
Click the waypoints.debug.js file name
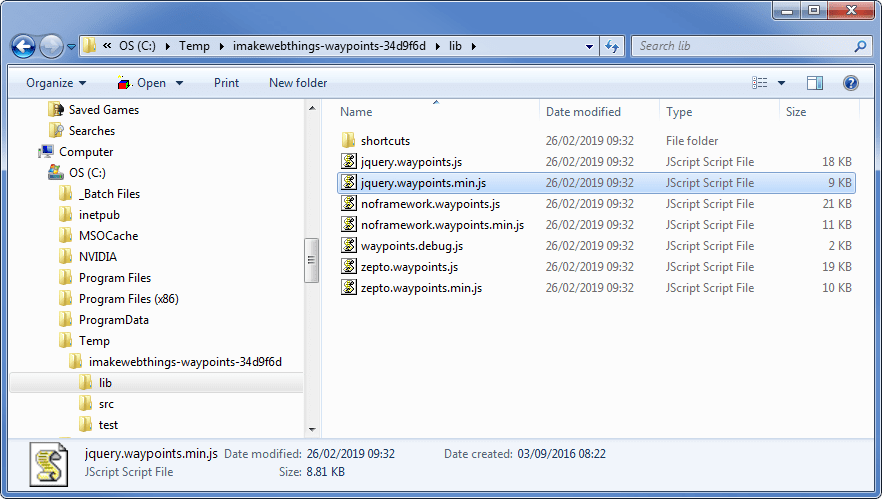[x=412, y=246]
